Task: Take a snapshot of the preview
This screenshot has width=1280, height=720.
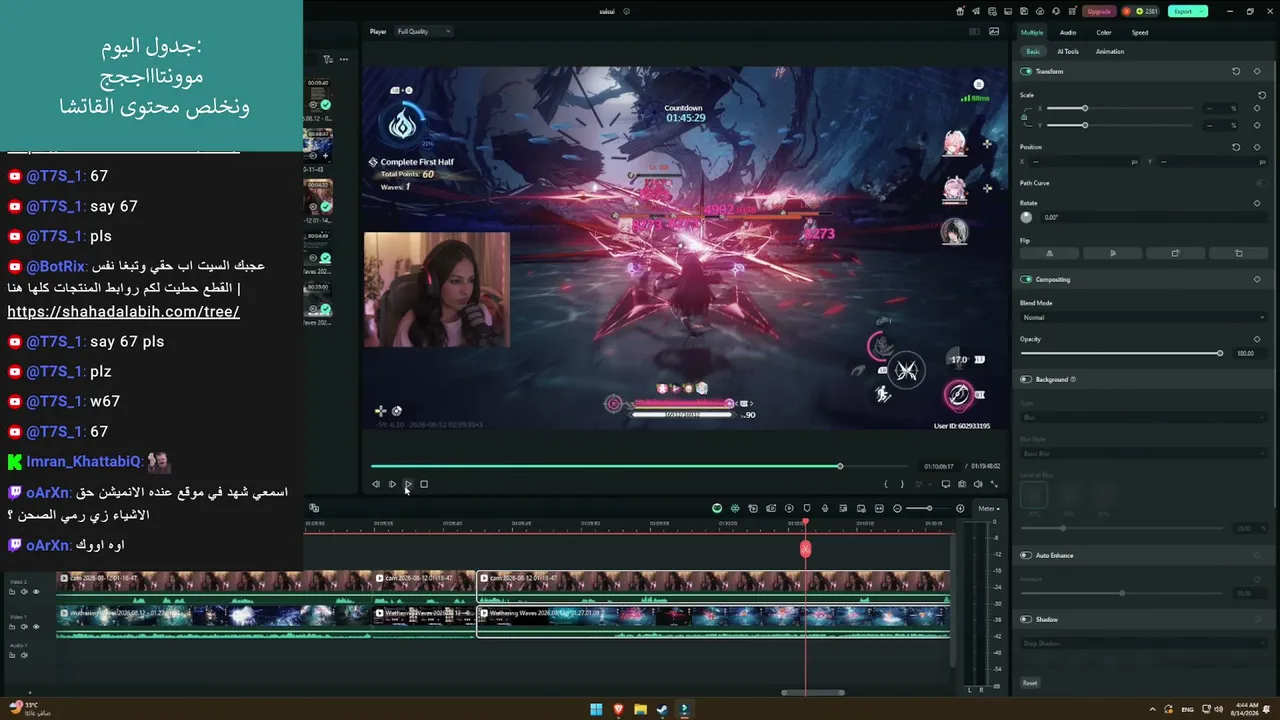Action: 962,484
